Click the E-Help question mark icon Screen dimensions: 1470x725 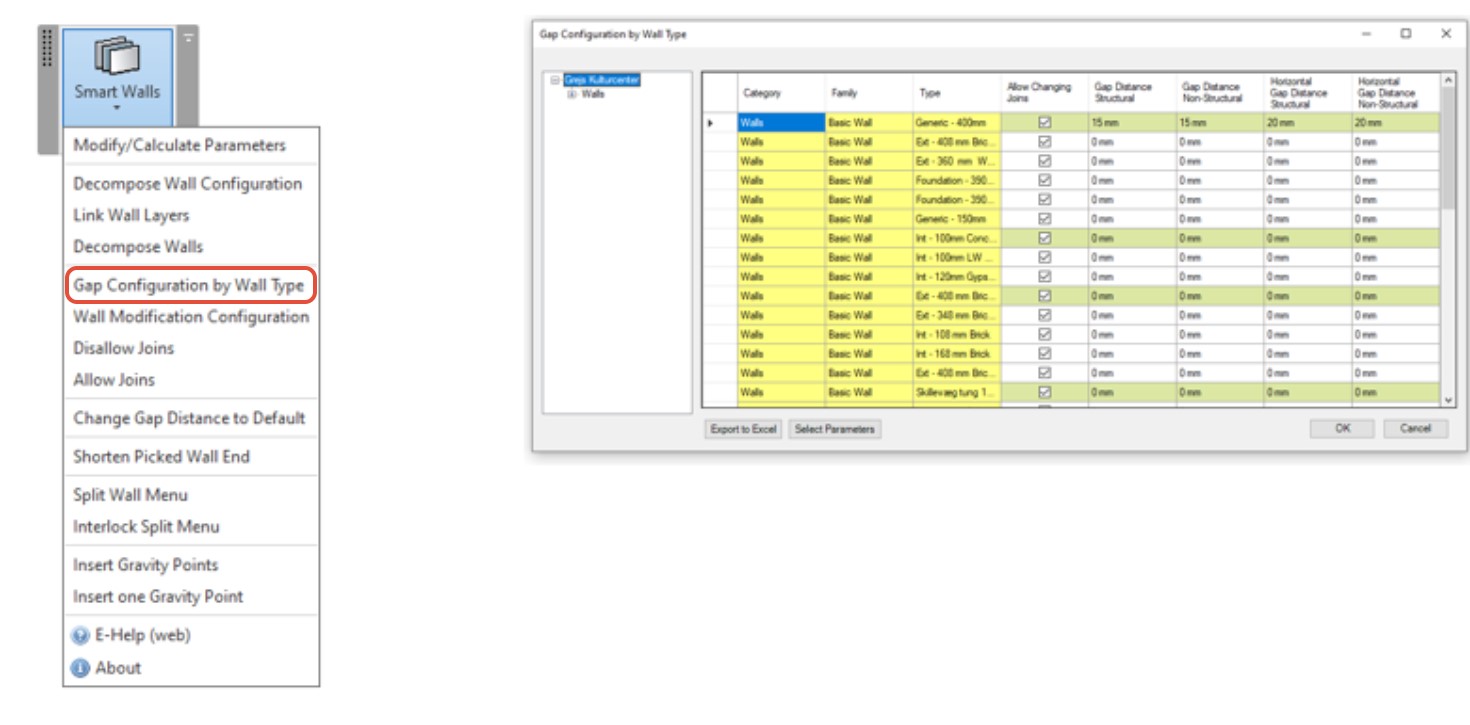(x=81, y=636)
